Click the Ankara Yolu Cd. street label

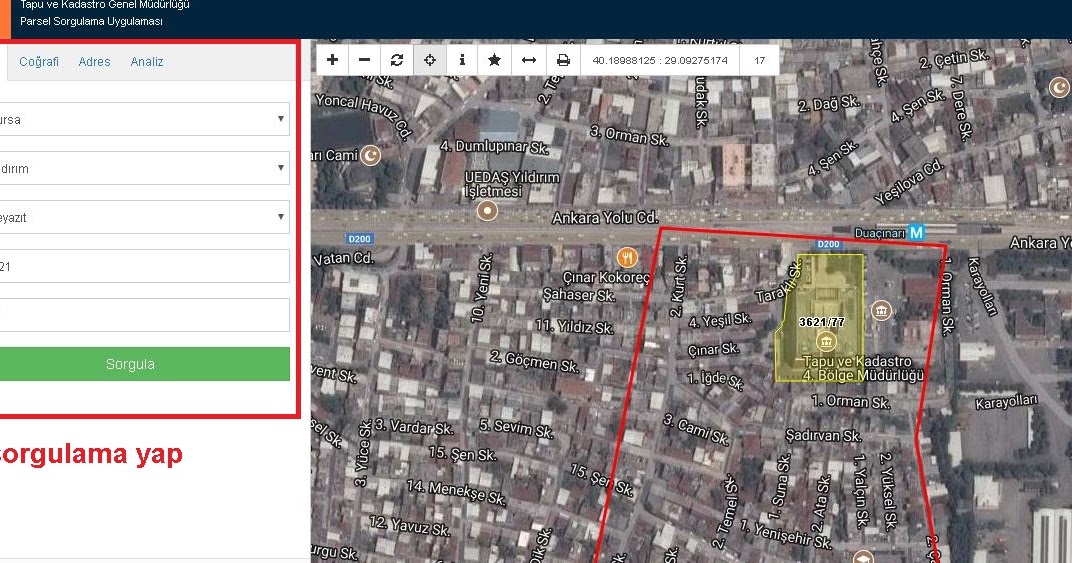coord(605,218)
